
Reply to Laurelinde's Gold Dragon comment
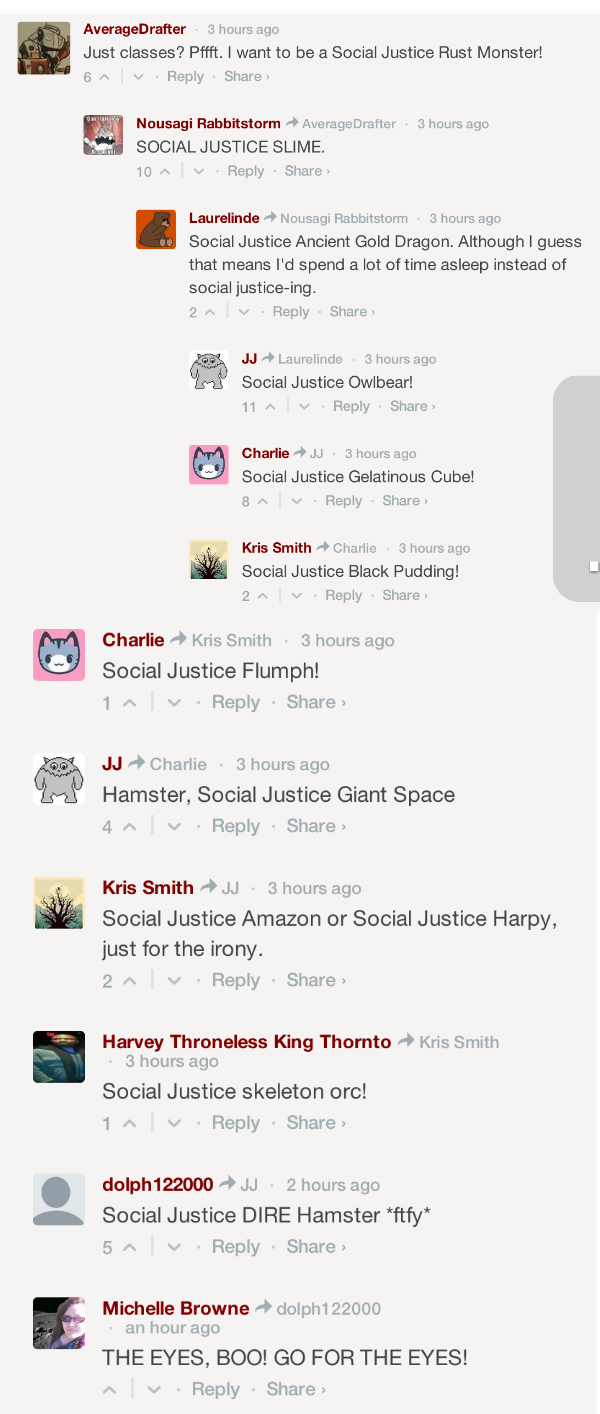tap(291, 312)
